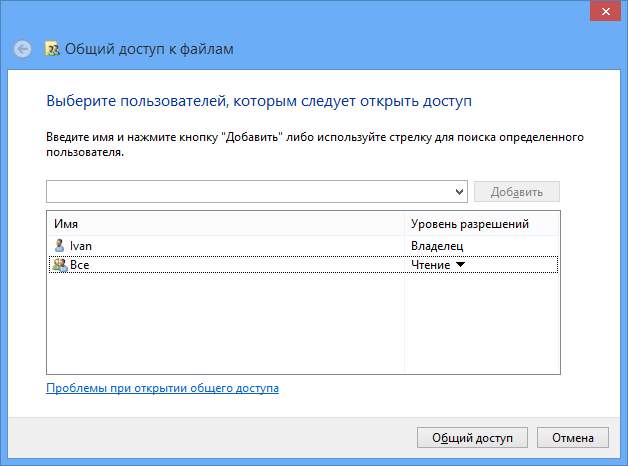Click inside the user name input field
Screen dimensions: 628x466
(250, 192)
